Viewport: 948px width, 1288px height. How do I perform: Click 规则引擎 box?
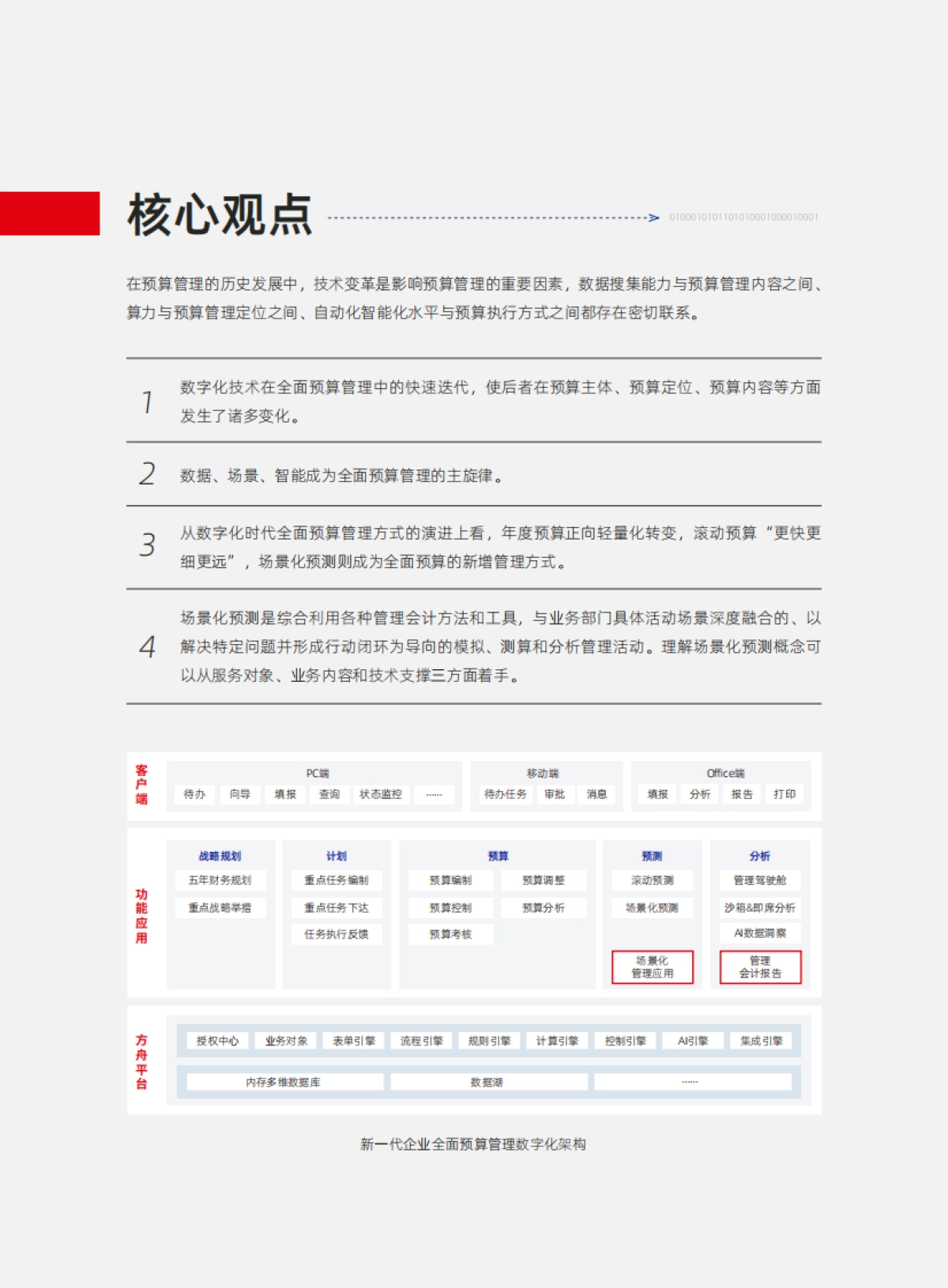pyautogui.click(x=490, y=1041)
